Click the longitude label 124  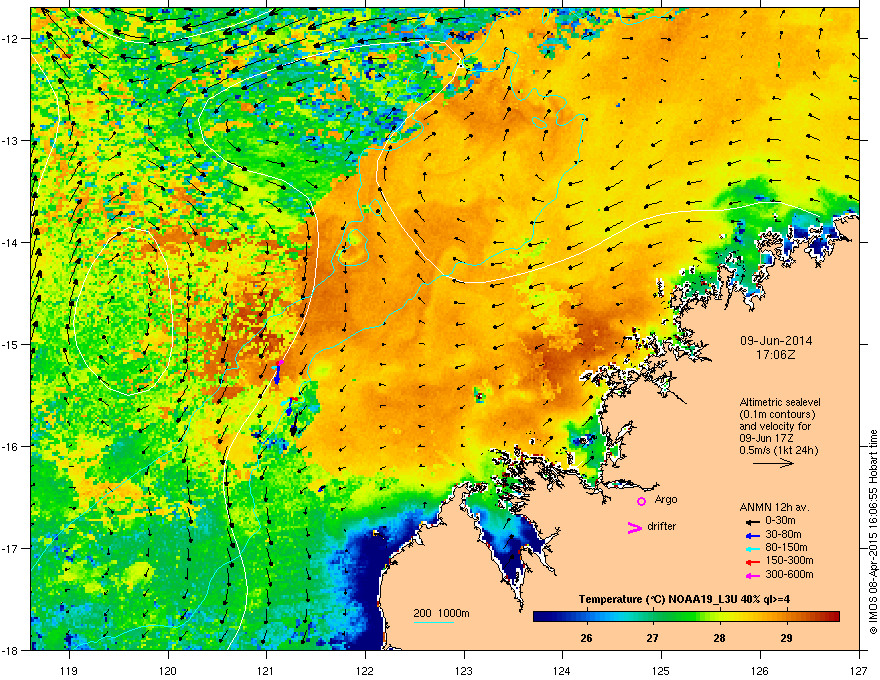click(562, 670)
